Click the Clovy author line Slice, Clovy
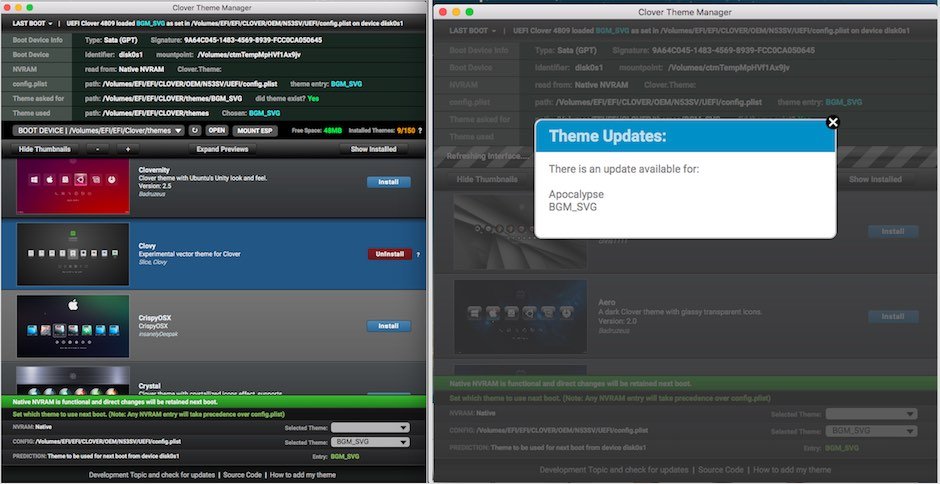 tap(153, 262)
